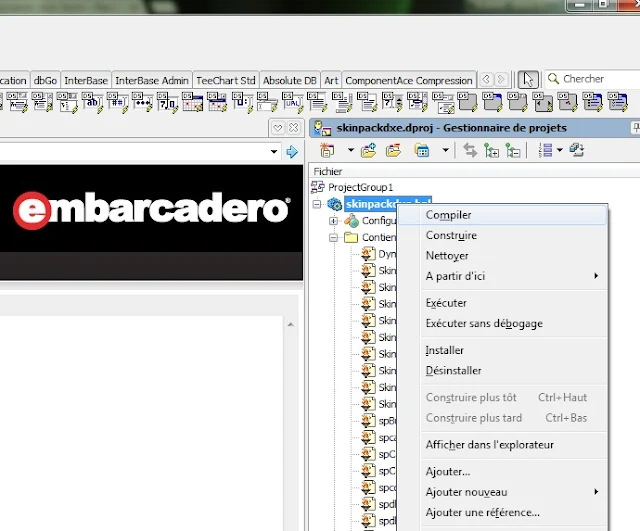Image resolution: width=640 pixels, height=531 pixels.
Task: Choose Construire from the context menu
Action: pos(502,236)
